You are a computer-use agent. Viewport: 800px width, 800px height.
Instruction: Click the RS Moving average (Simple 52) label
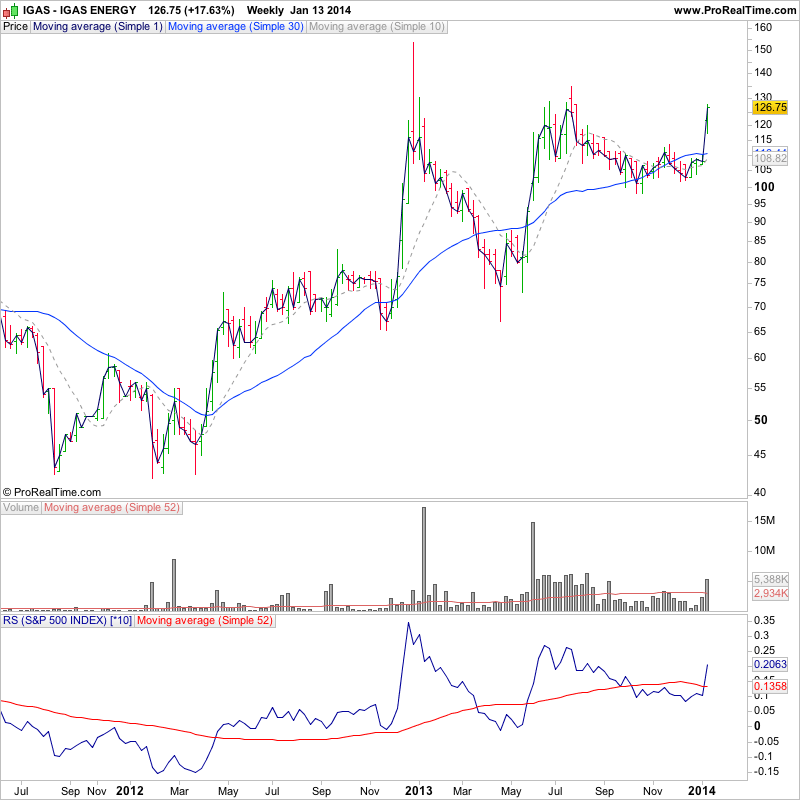click(x=205, y=621)
